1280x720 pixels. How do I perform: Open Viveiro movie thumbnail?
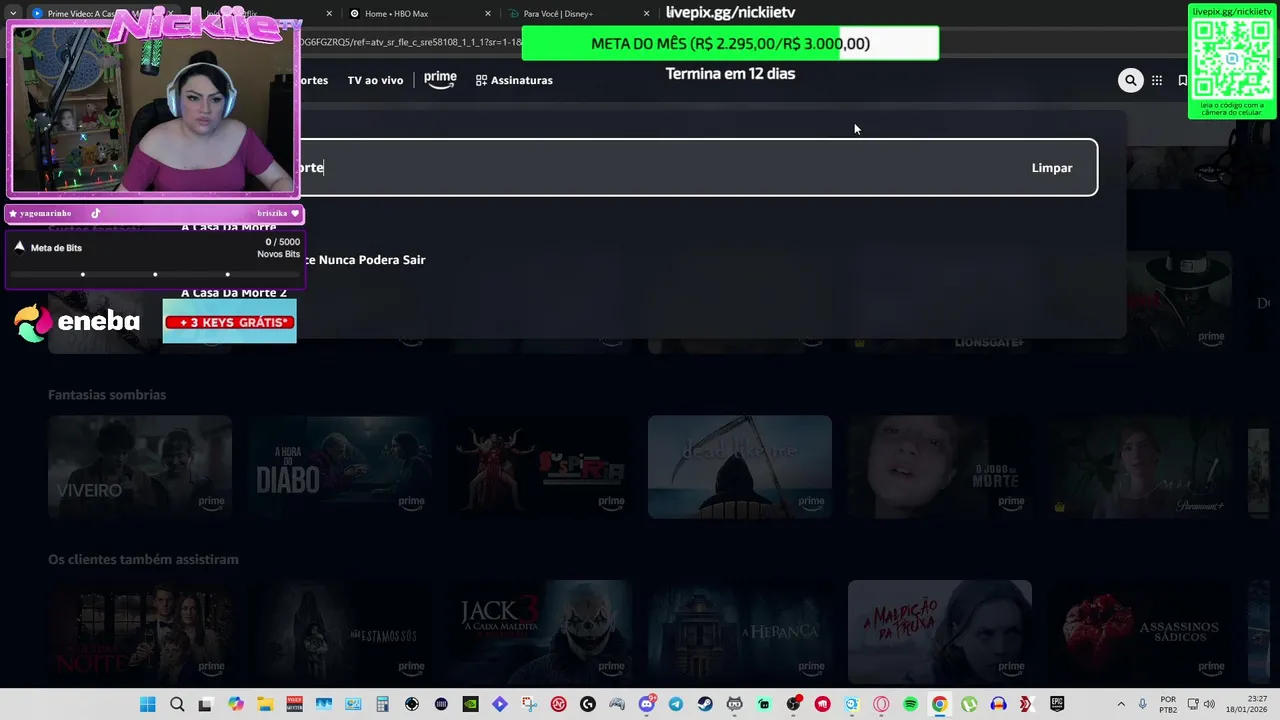tap(140, 467)
